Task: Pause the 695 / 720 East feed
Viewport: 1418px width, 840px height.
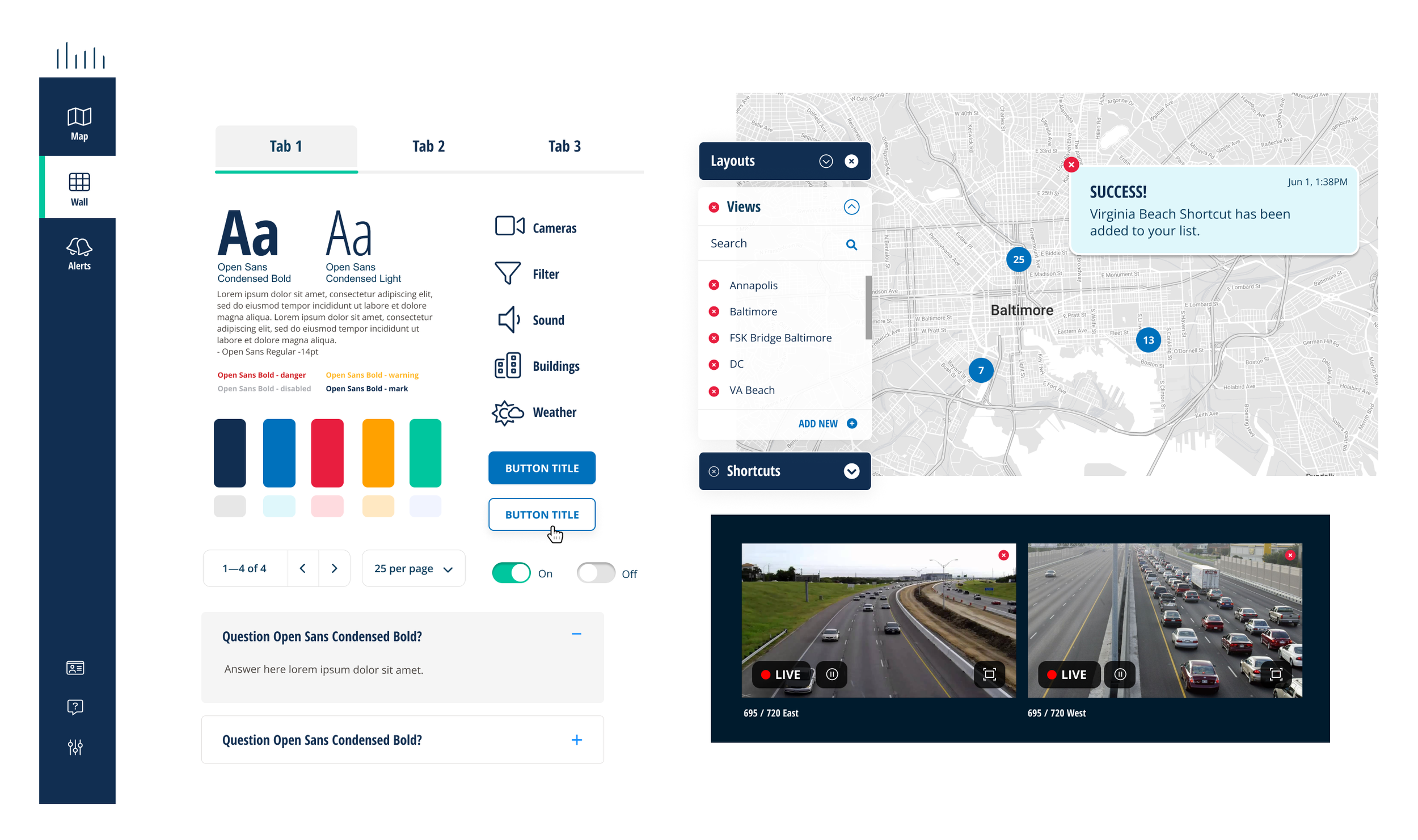Action: click(832, 674)
